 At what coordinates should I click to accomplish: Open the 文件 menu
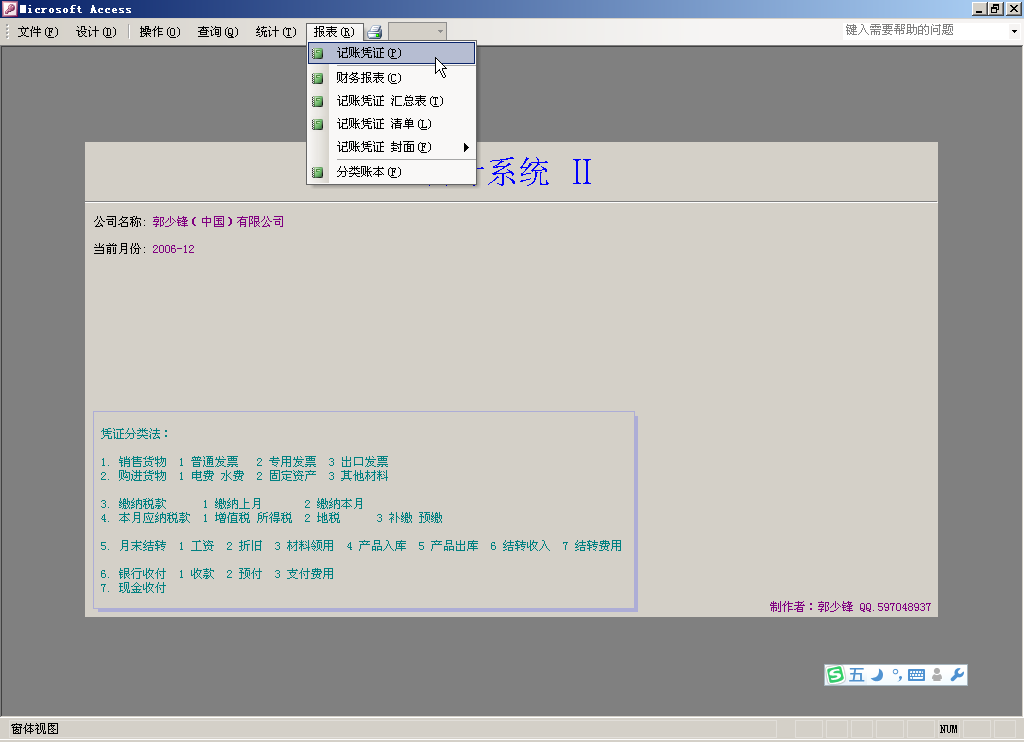pos(37,32)
